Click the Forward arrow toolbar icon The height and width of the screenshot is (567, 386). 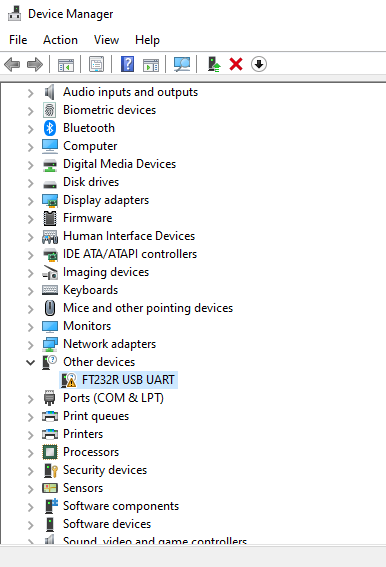point(35,64)
